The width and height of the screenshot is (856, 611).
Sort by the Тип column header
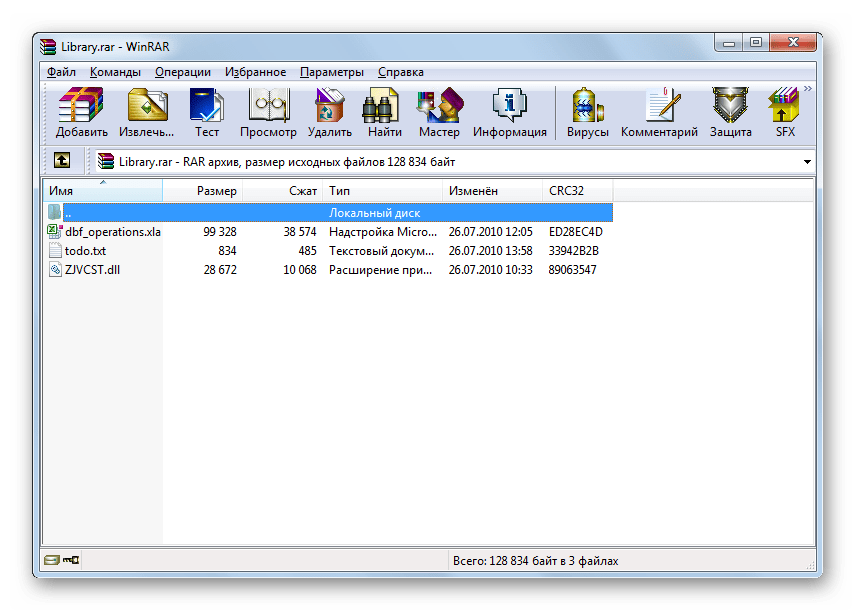click(383, 191)
